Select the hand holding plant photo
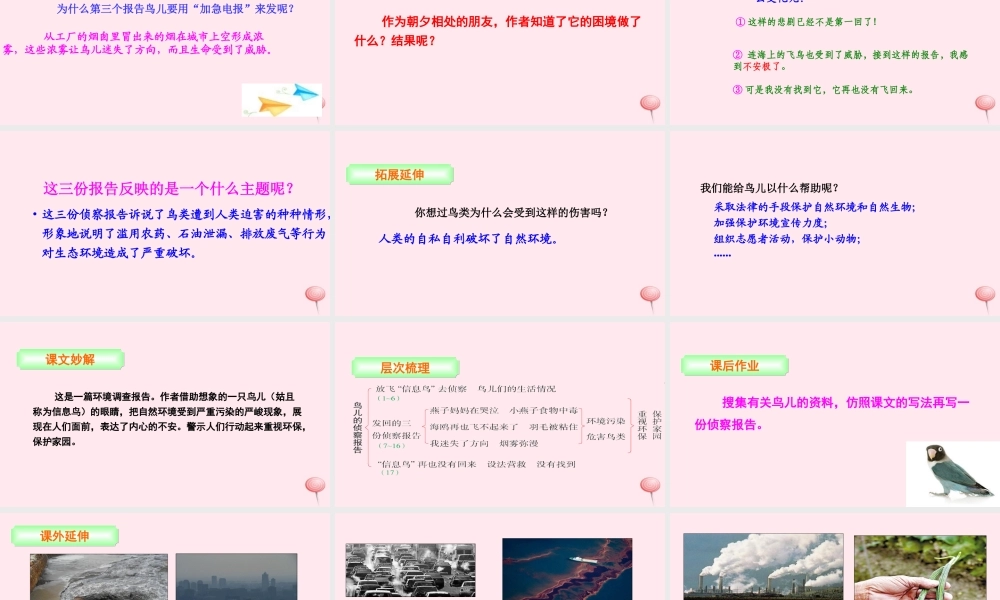Image resolution: width=1000 pixels, height=600 pixels. (920, 567)
